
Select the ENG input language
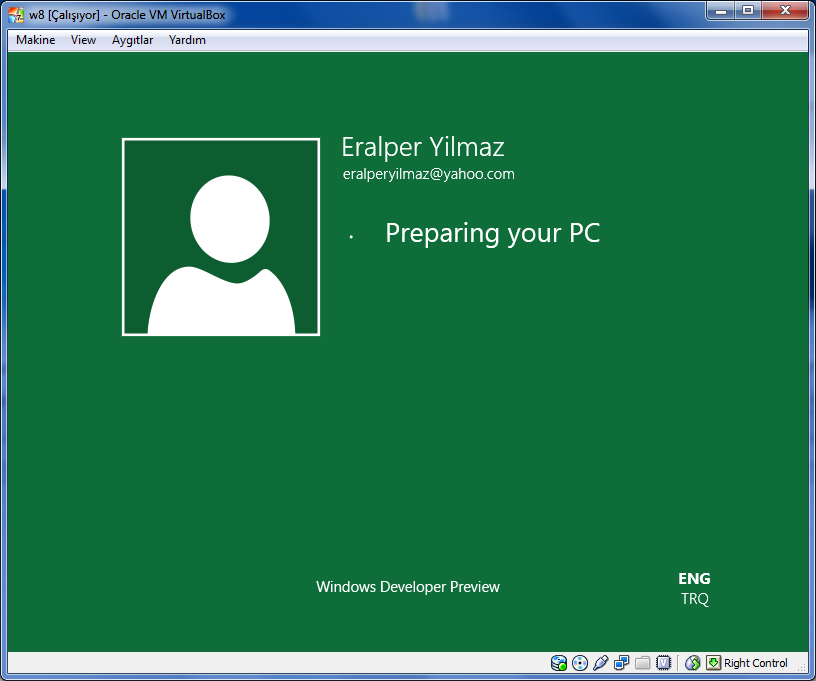[x=694, y=579]
